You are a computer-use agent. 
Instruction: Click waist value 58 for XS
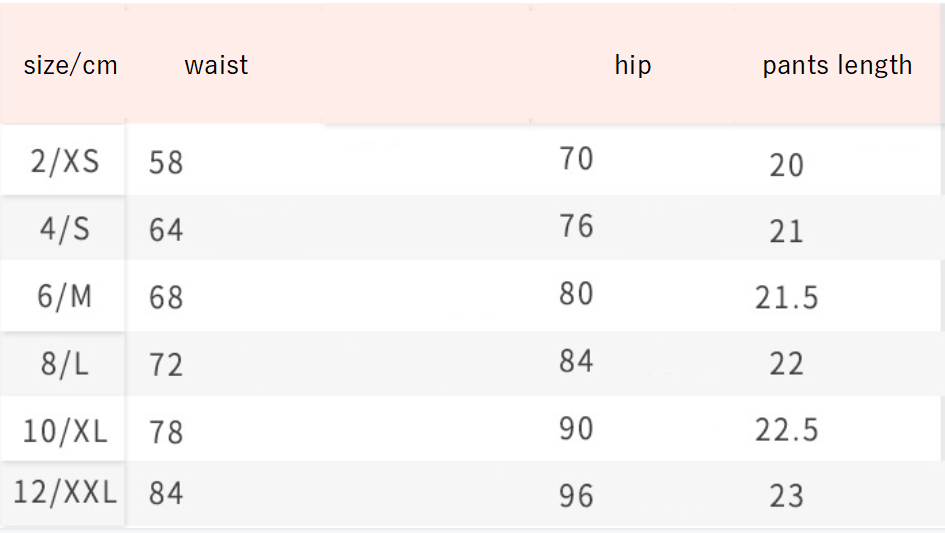click(x=166, y=162)
